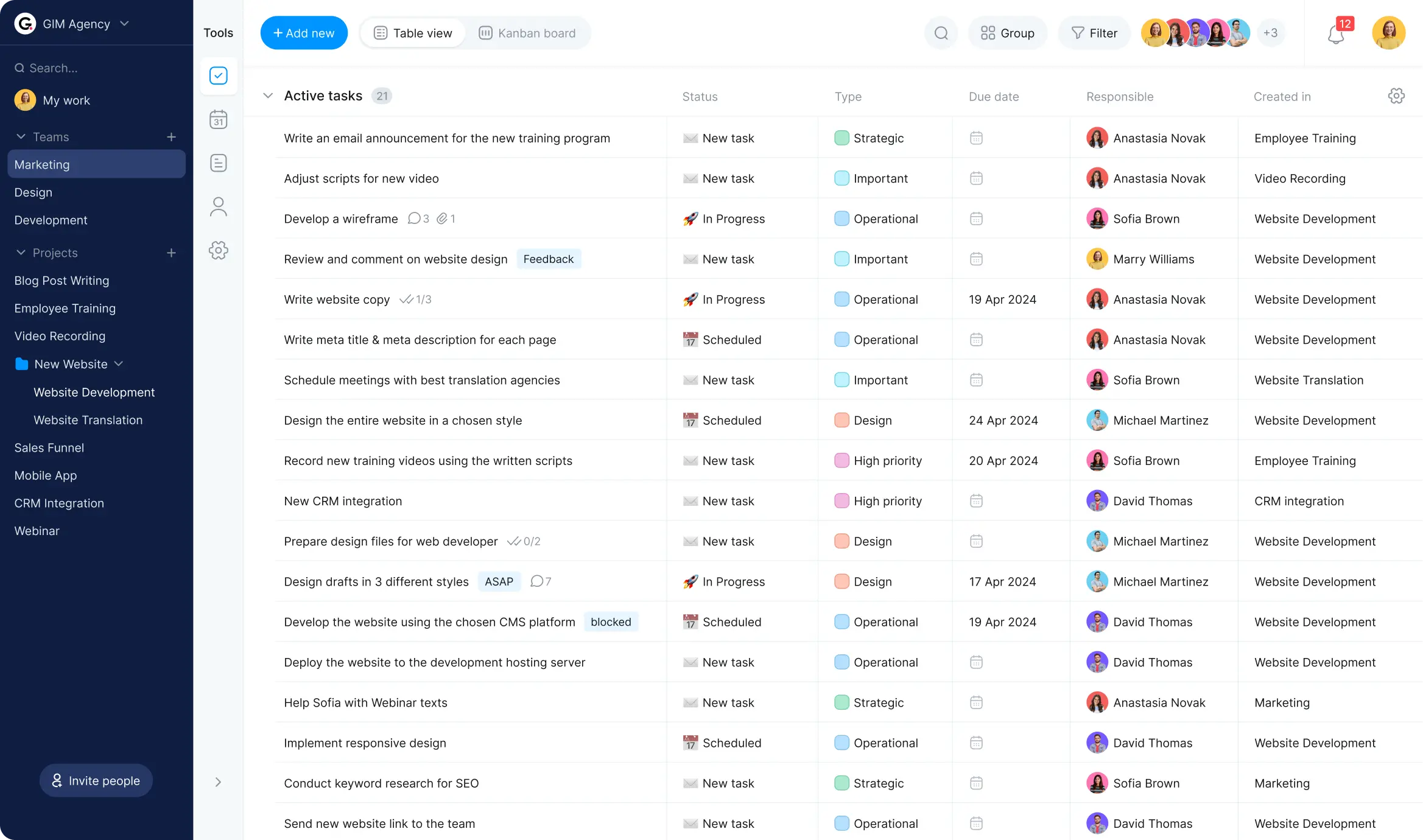Click the ASAP tag
The image size is (1423, 840).
pyautogui.click(x=499, y=581)
